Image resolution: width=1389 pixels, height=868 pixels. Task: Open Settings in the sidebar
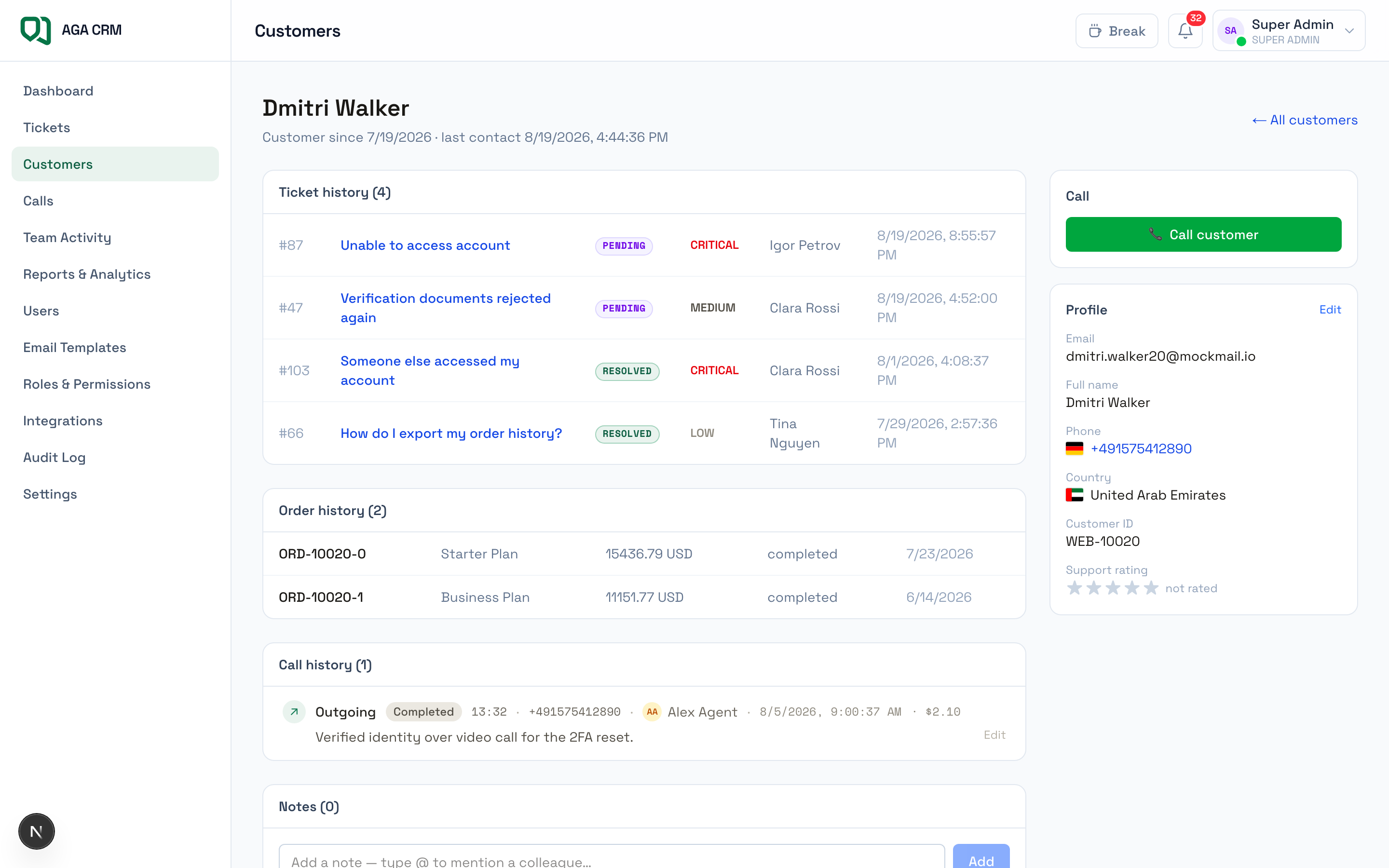tap(115, 494)
